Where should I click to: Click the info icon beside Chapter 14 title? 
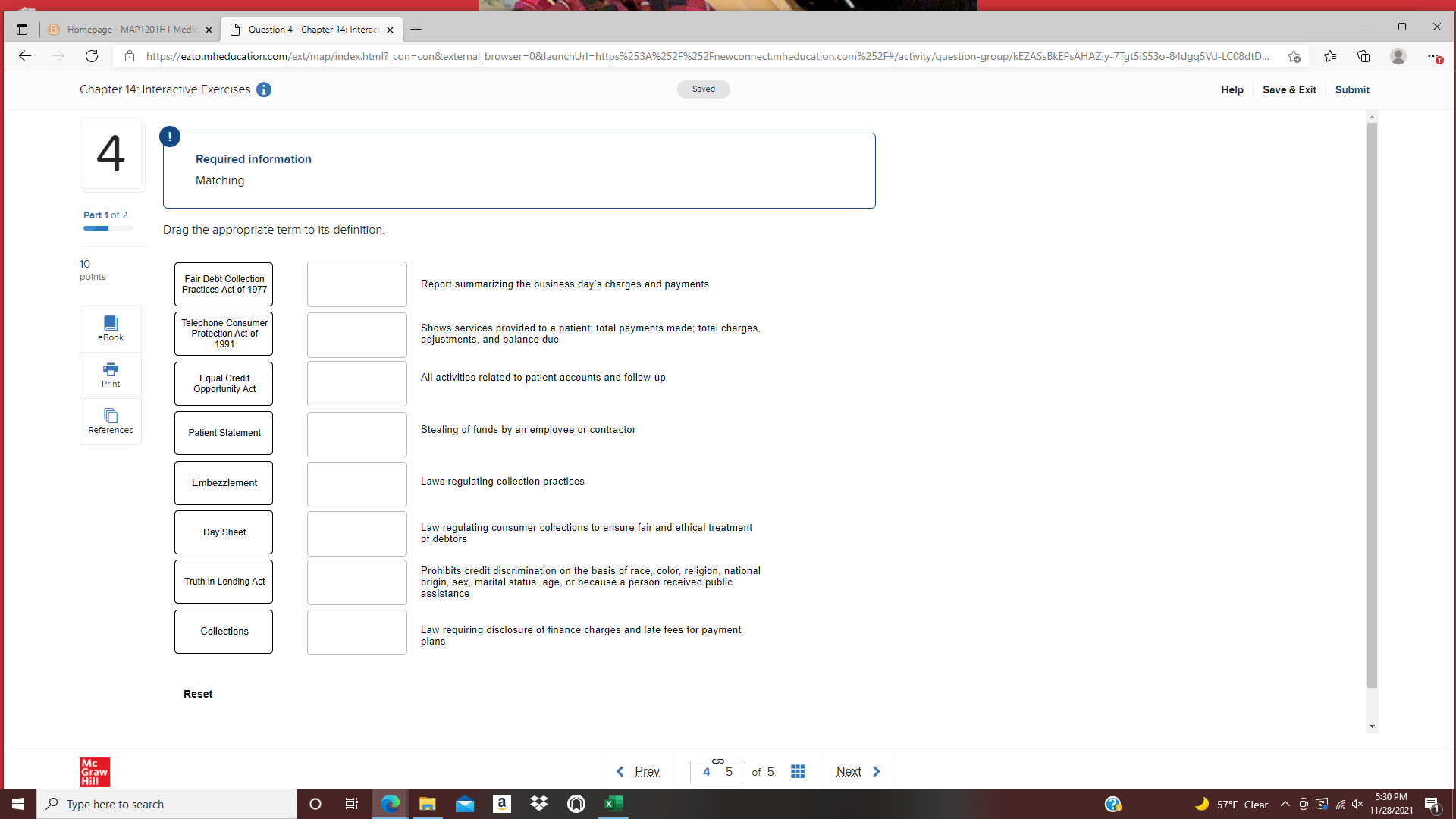264,89
